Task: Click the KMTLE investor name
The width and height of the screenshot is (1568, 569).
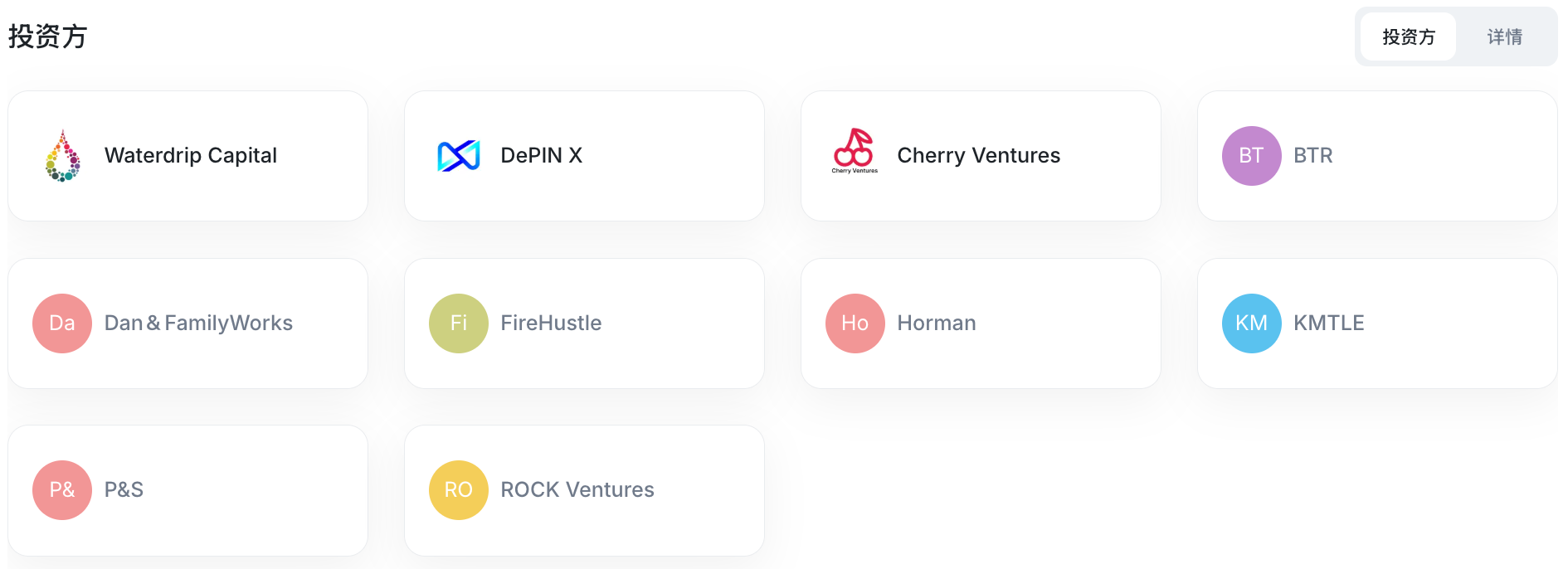Action: click(x=1329, y=323)
